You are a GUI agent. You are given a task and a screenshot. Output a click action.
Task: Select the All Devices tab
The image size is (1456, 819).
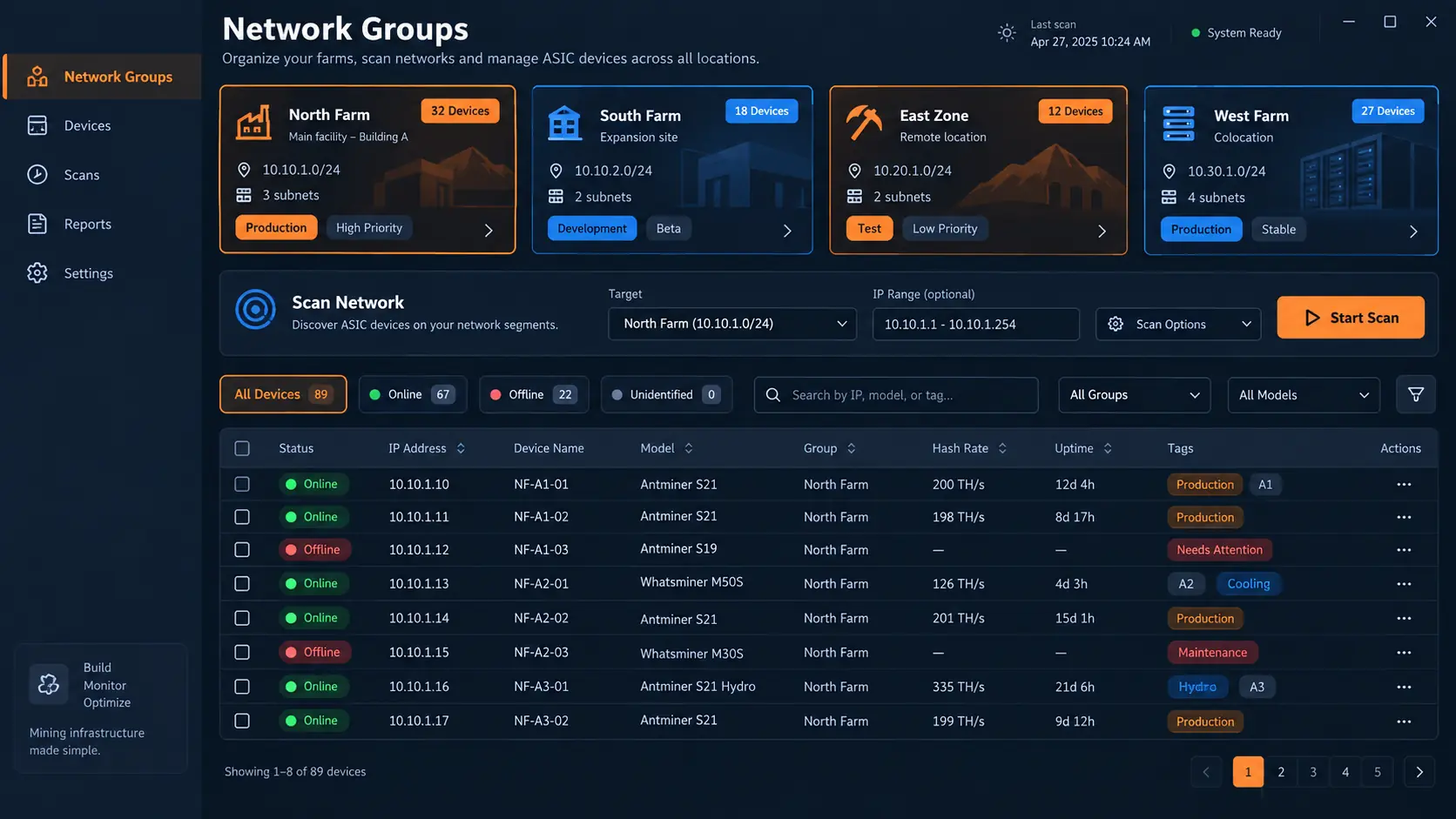click(x=283, y=394)
